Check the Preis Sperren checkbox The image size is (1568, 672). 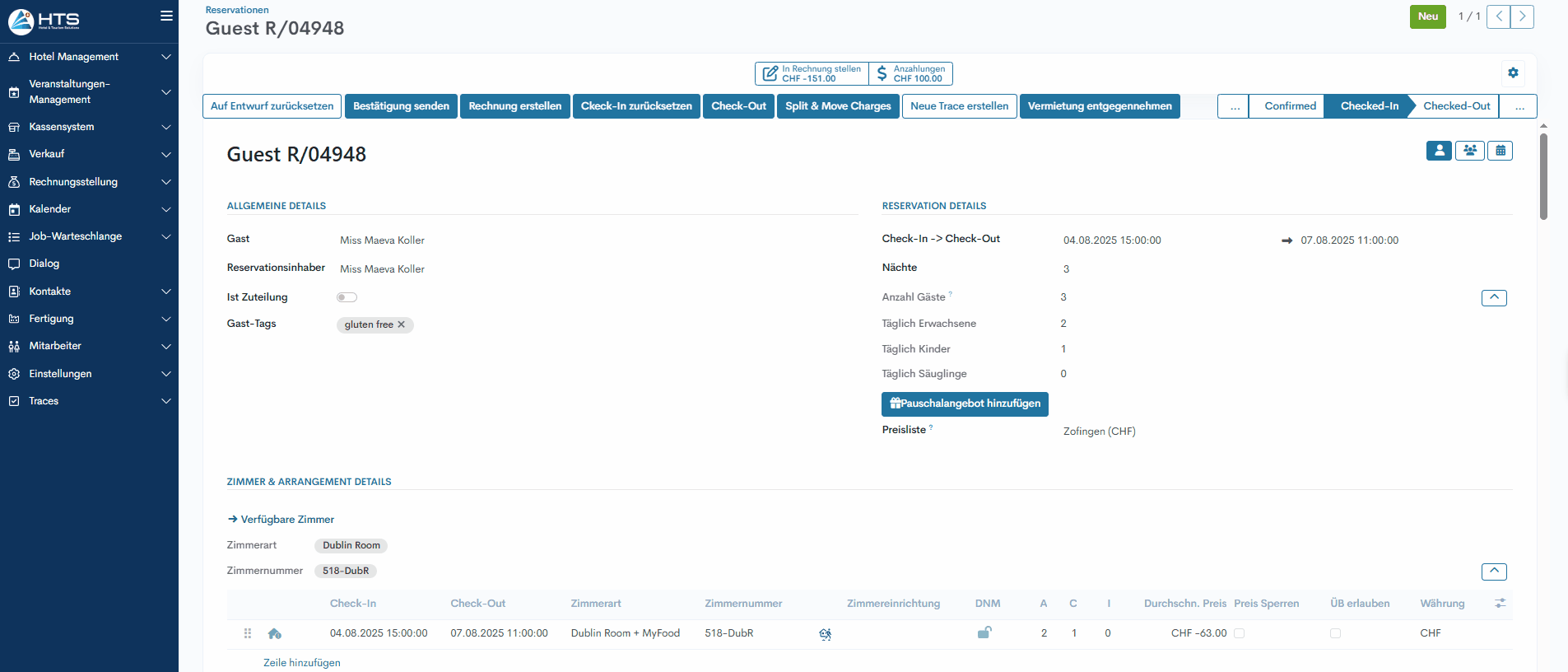1239,633
